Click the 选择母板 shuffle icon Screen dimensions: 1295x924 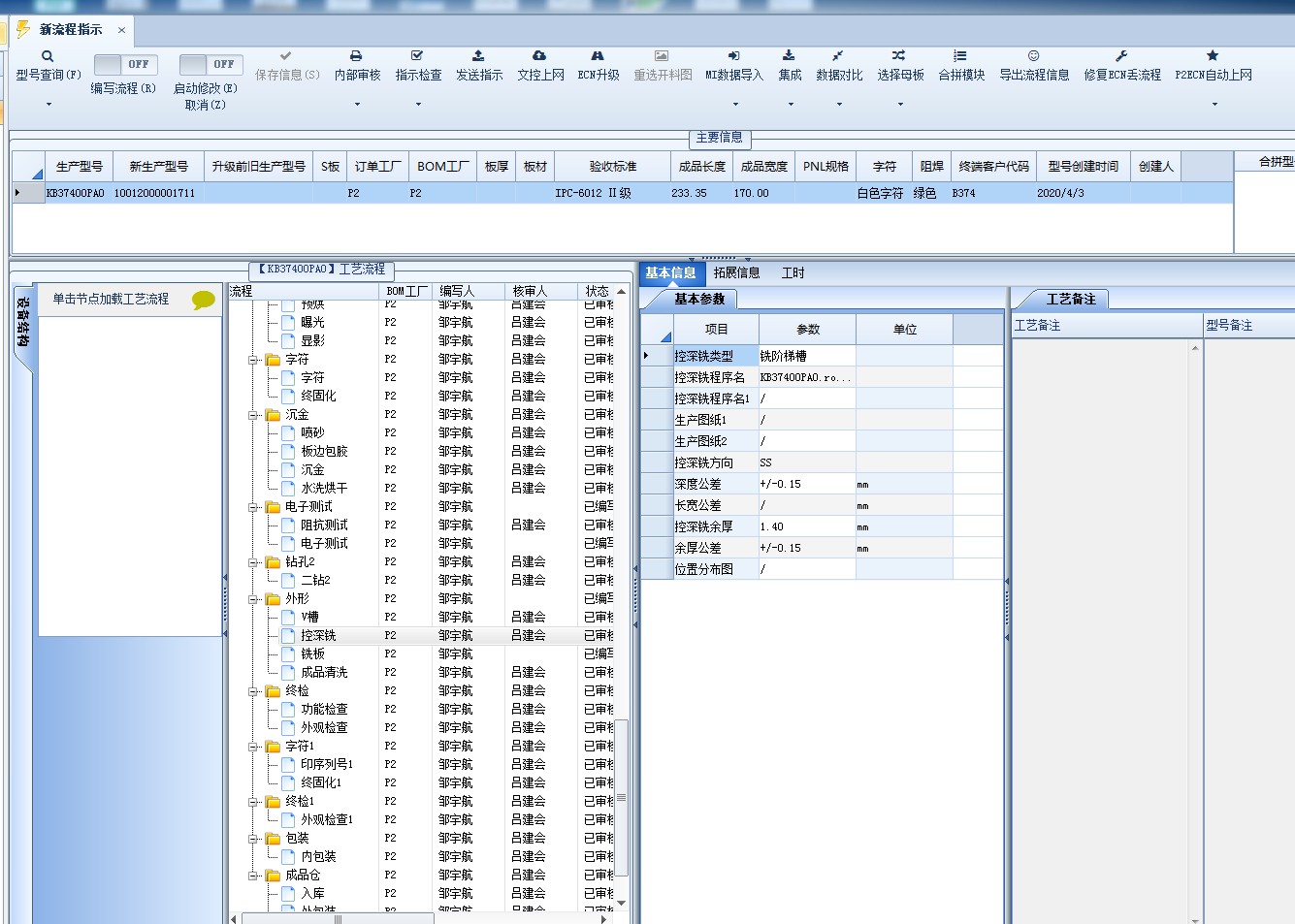899,56
